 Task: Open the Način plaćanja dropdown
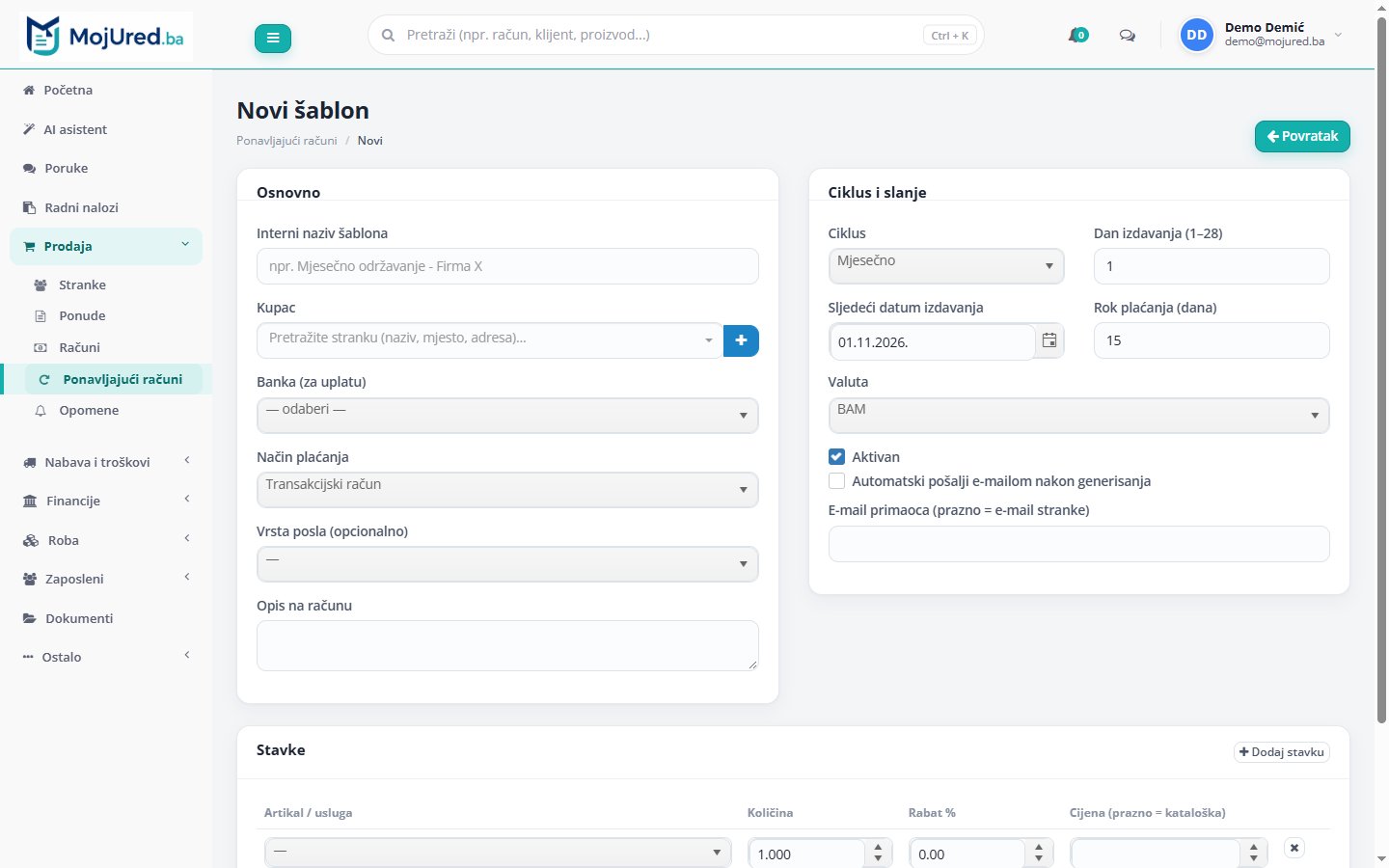[x=507, y=490]
